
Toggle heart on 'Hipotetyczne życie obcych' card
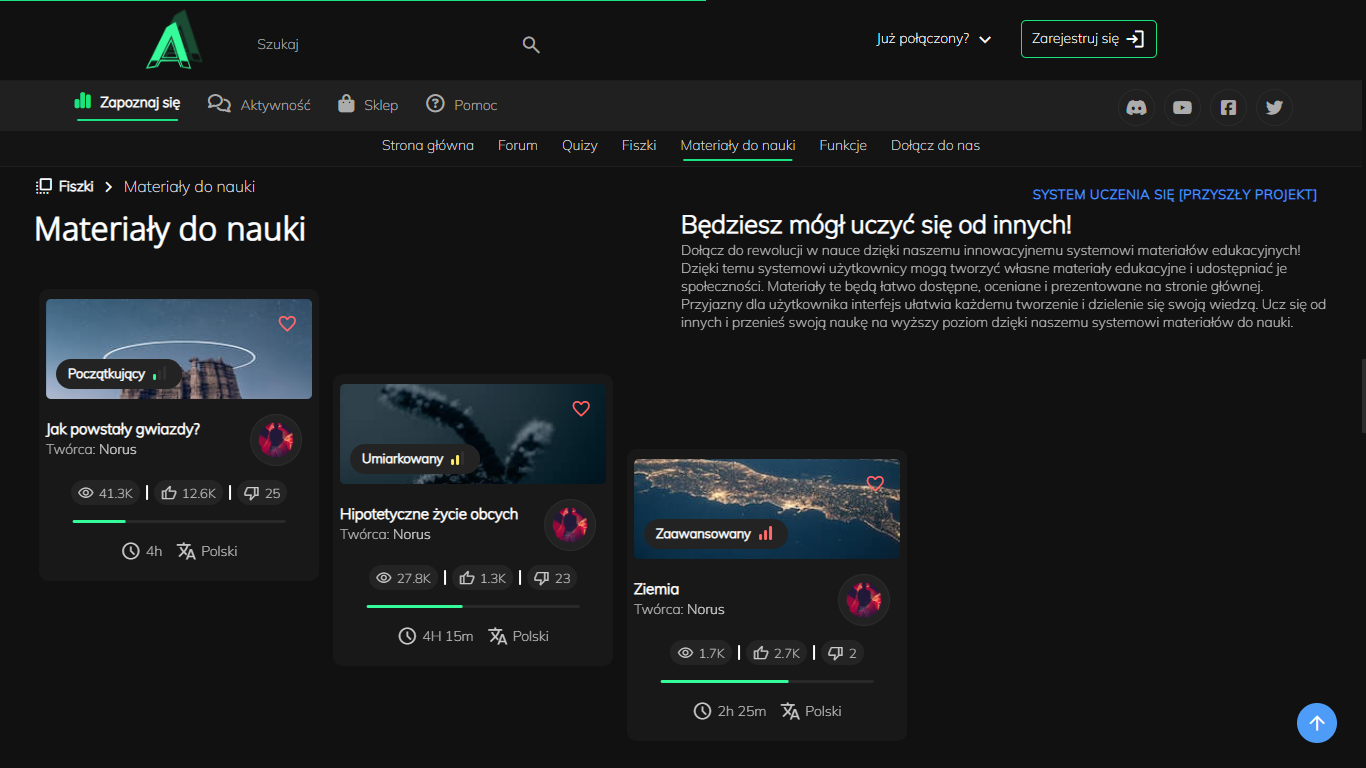[581, 408]
